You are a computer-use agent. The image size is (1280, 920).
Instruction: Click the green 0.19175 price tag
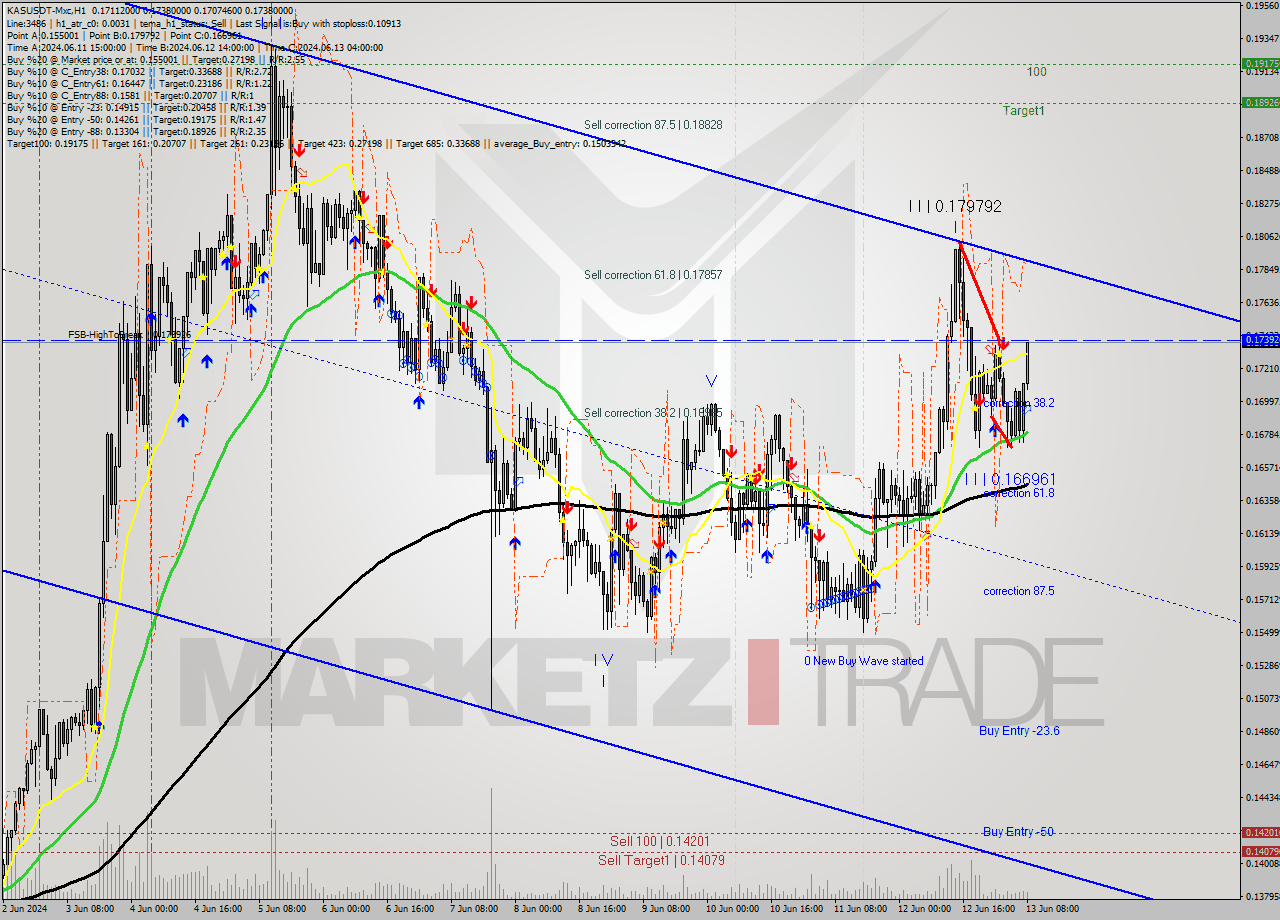1260,63
